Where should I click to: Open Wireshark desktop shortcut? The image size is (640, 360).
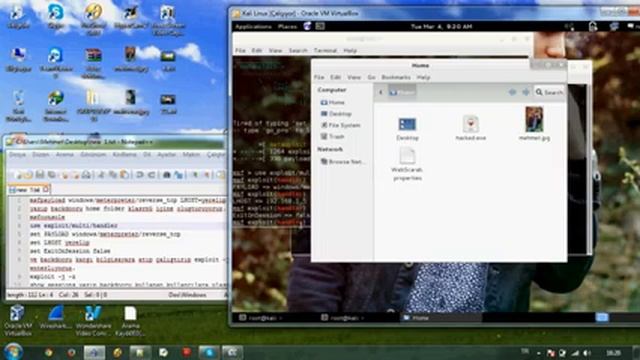(x=56, y=318)
